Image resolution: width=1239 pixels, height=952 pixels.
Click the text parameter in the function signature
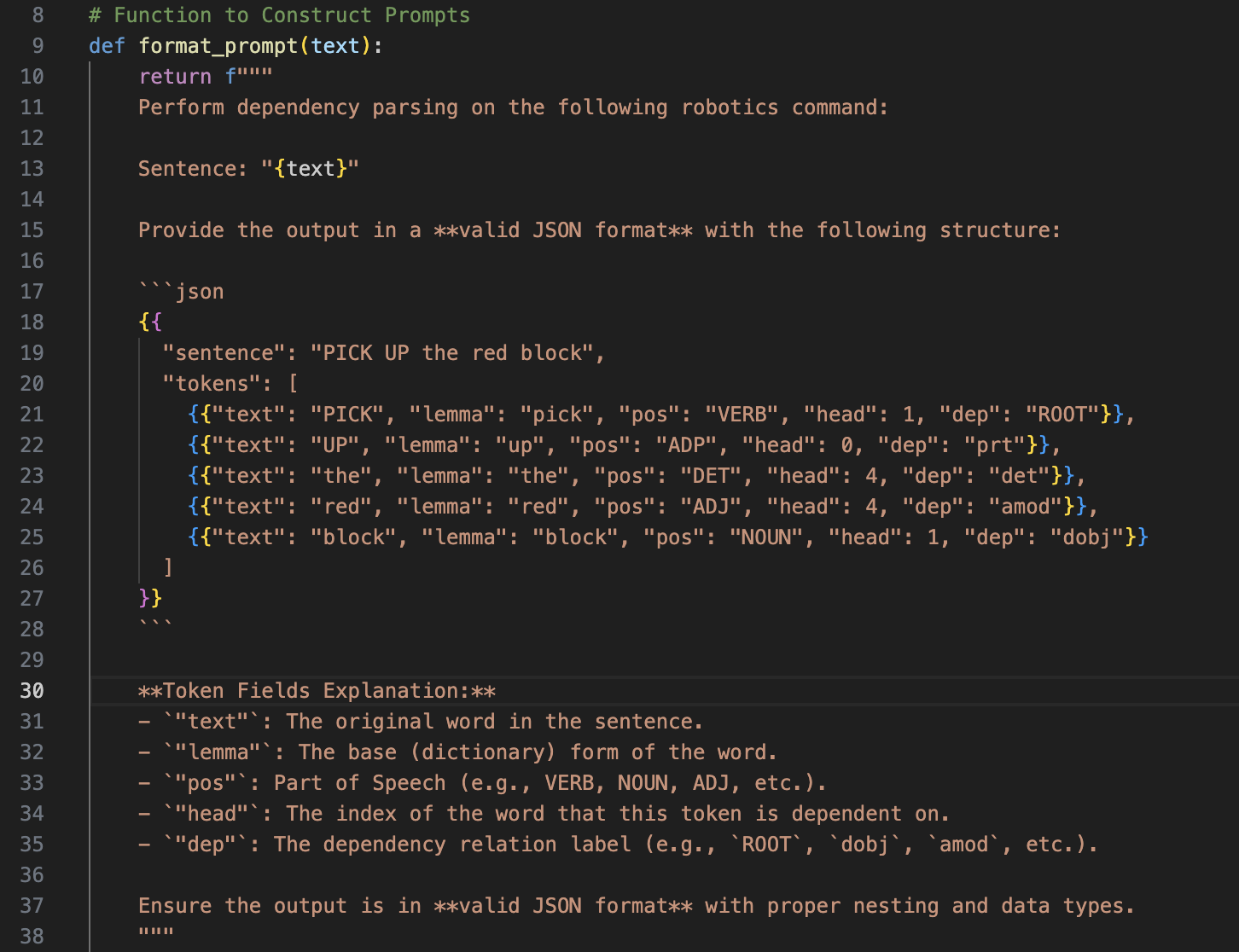point(335,46)
